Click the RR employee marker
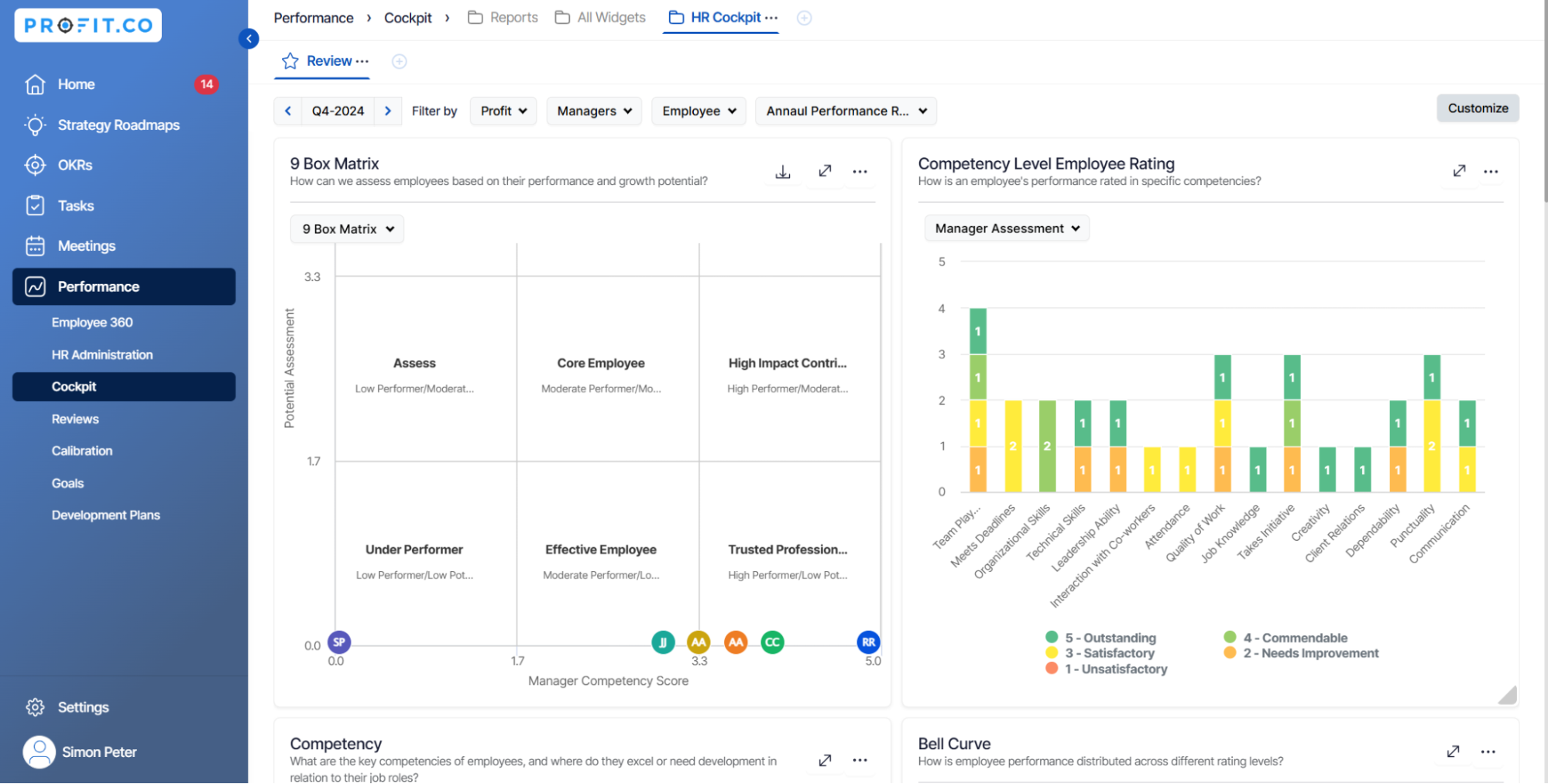The height and width of the screenshot is (784, 1548). coord(869,642)
